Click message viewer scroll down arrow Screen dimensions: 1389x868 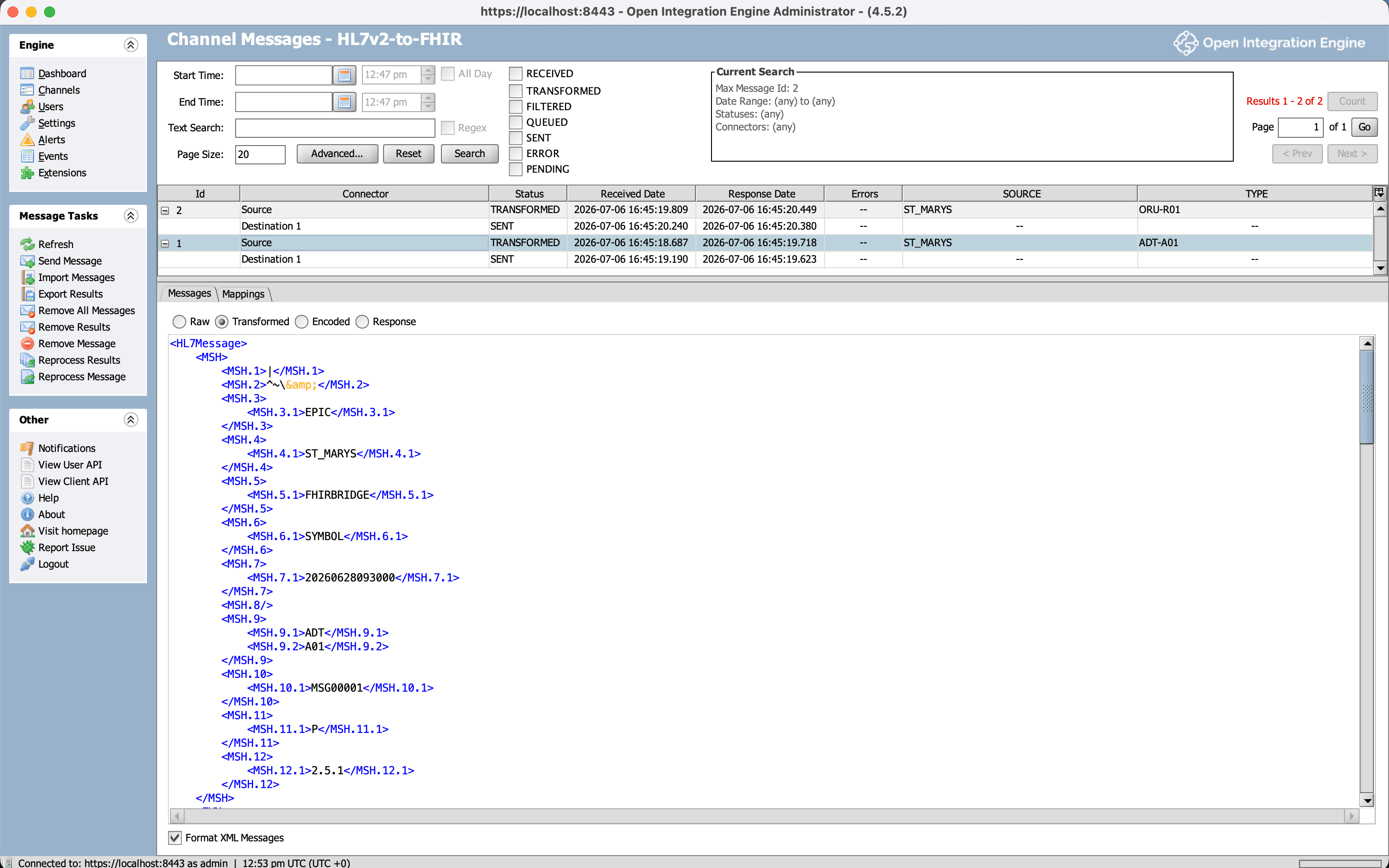(1367, 800)
